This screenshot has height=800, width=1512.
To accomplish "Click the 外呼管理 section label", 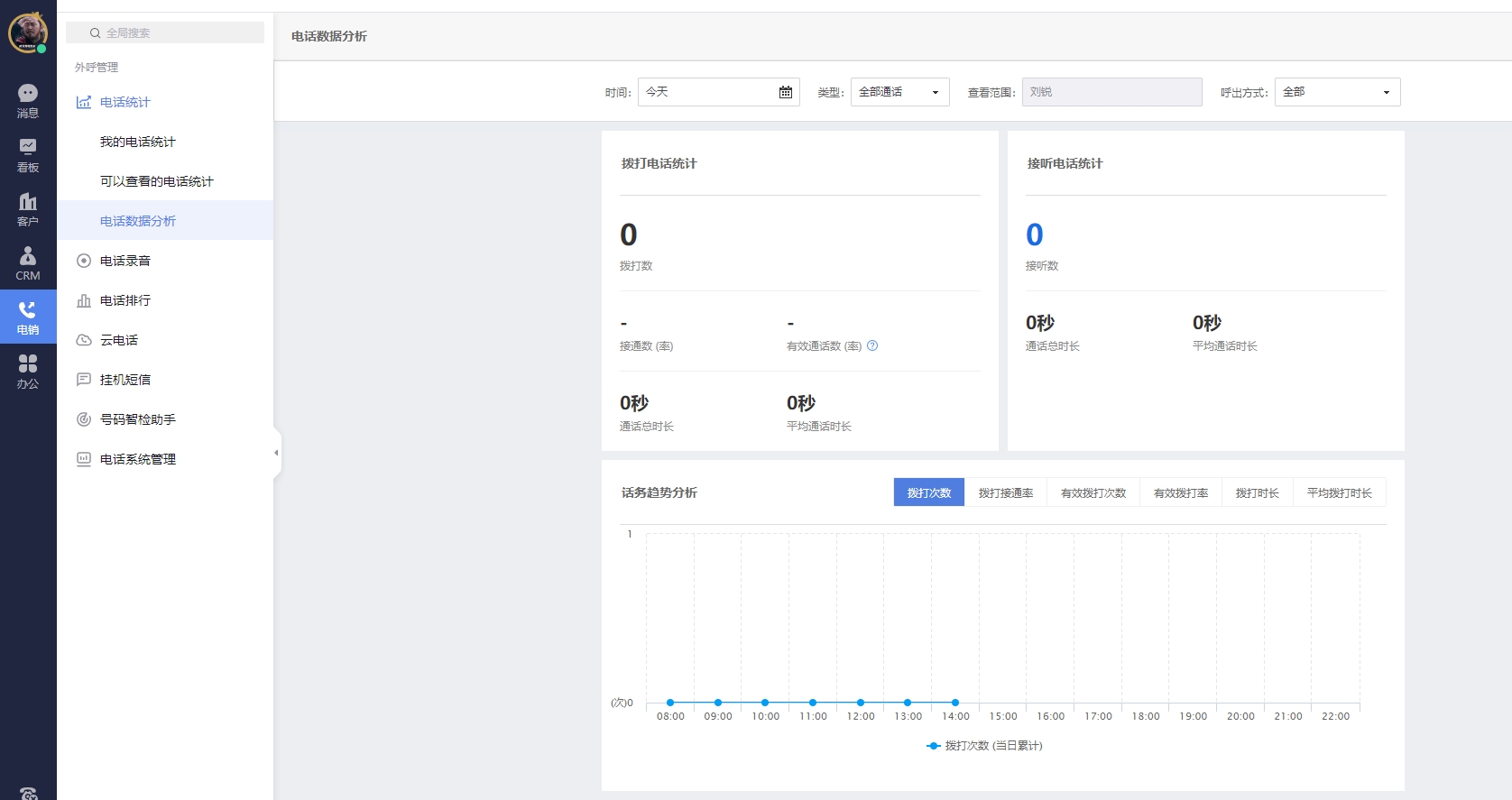I will (x=97, y=68).
